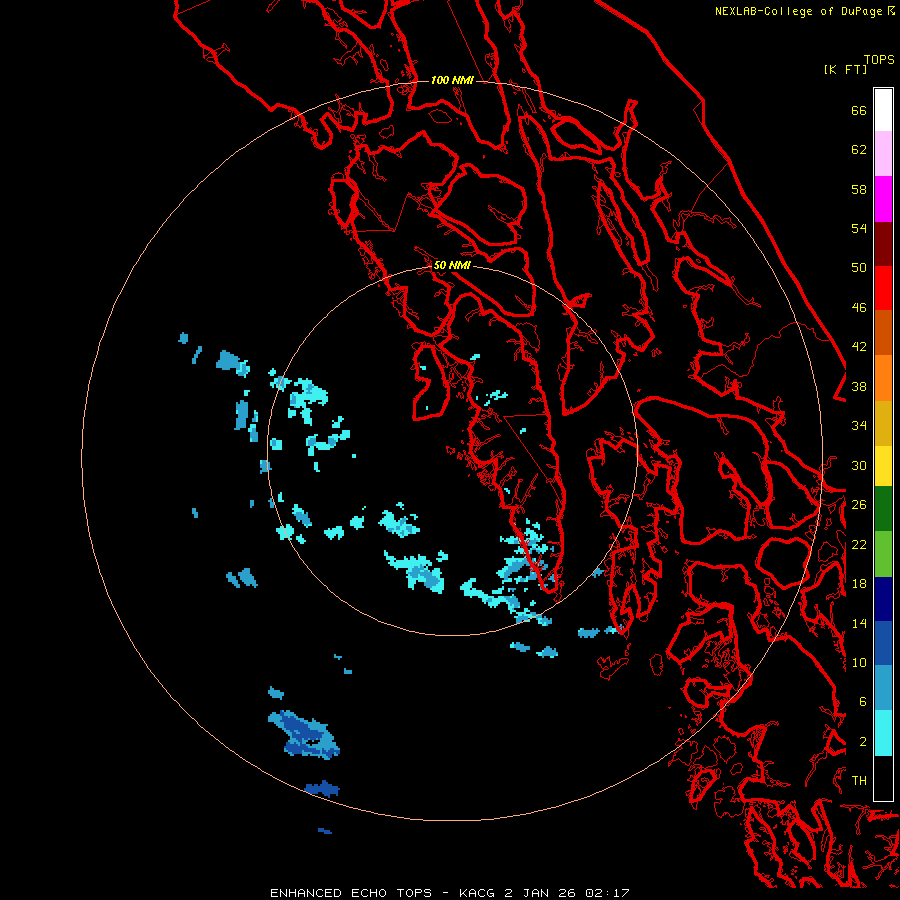Screen dimensions: 900x900
Task: Click the legend value 18
Action: [859, 584]
